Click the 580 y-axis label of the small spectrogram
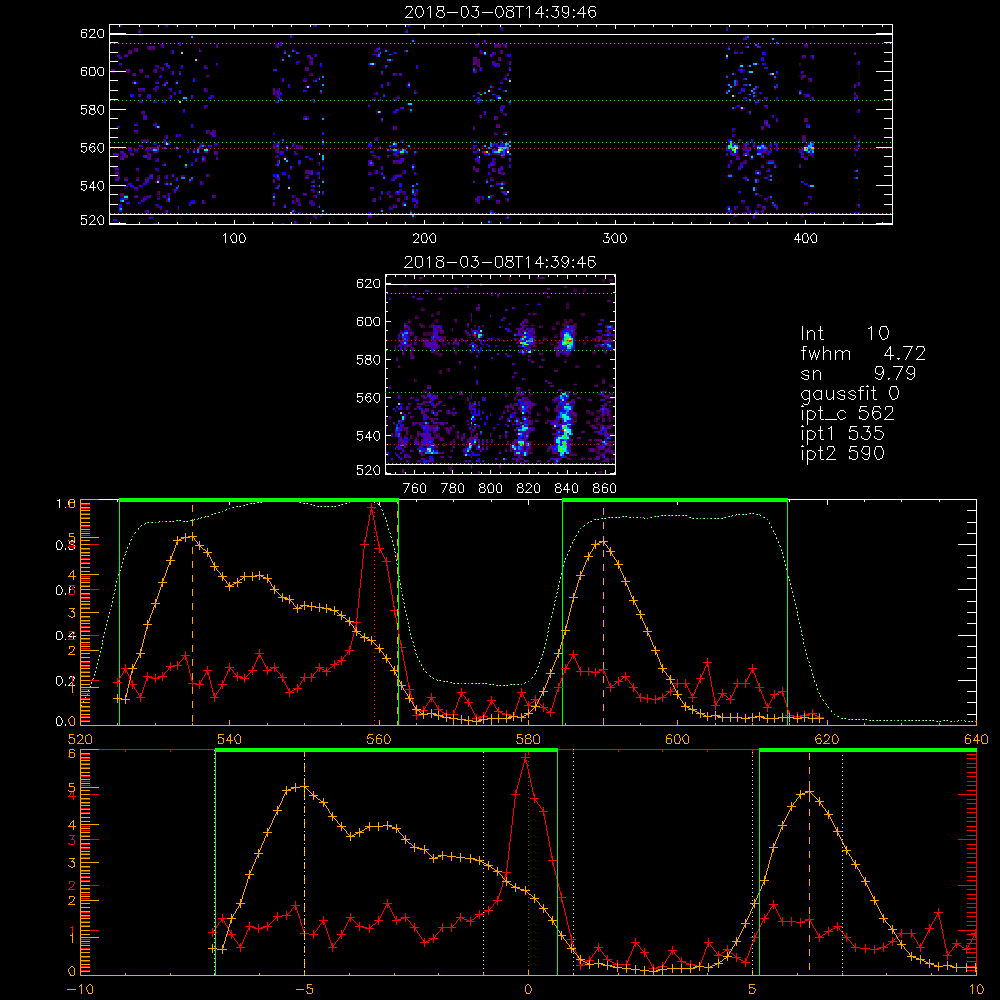This screenshot has height=1000, width=1000. point(369,360)
